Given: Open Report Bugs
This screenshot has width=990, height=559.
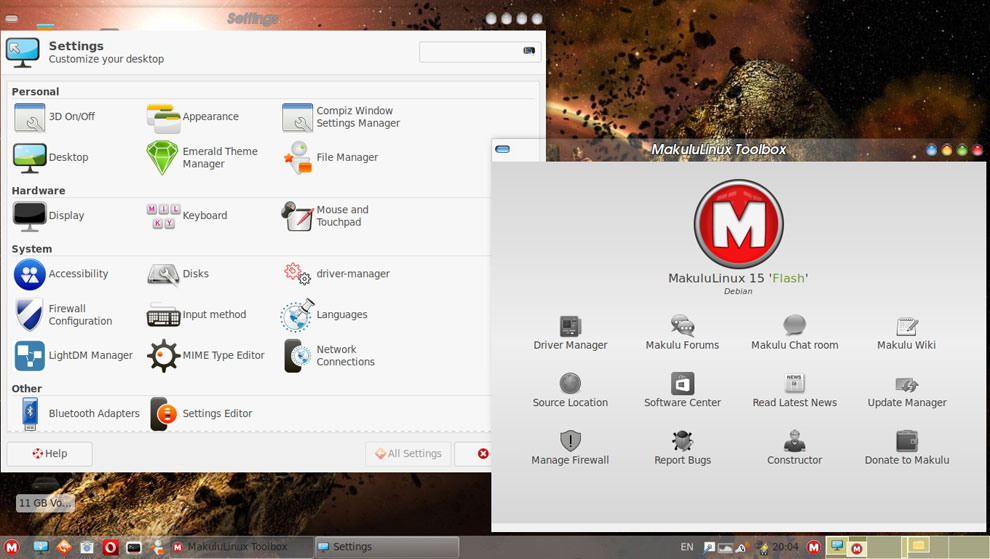Looking at the screenshot, I should (683, 448).
